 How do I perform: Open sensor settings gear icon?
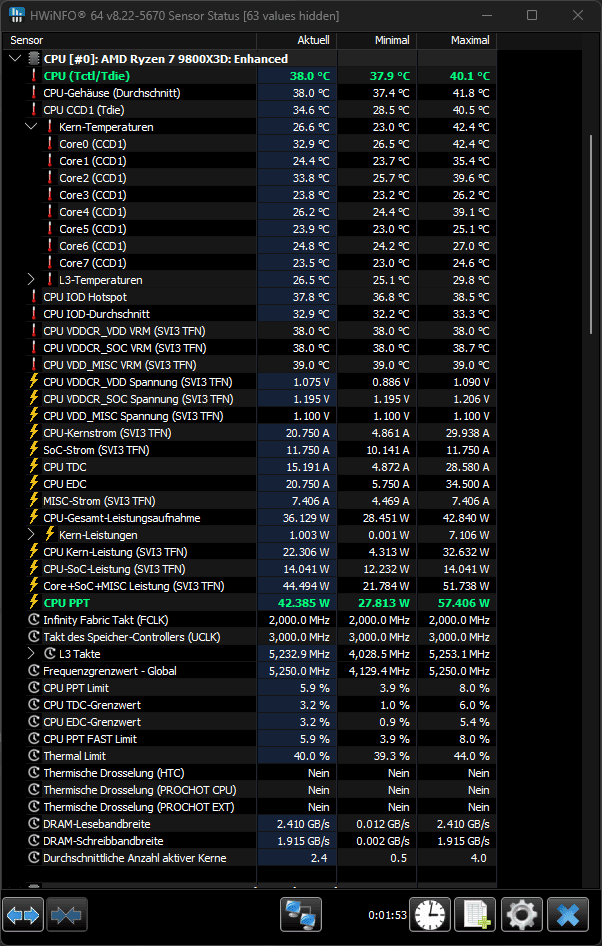coord(522,915)
